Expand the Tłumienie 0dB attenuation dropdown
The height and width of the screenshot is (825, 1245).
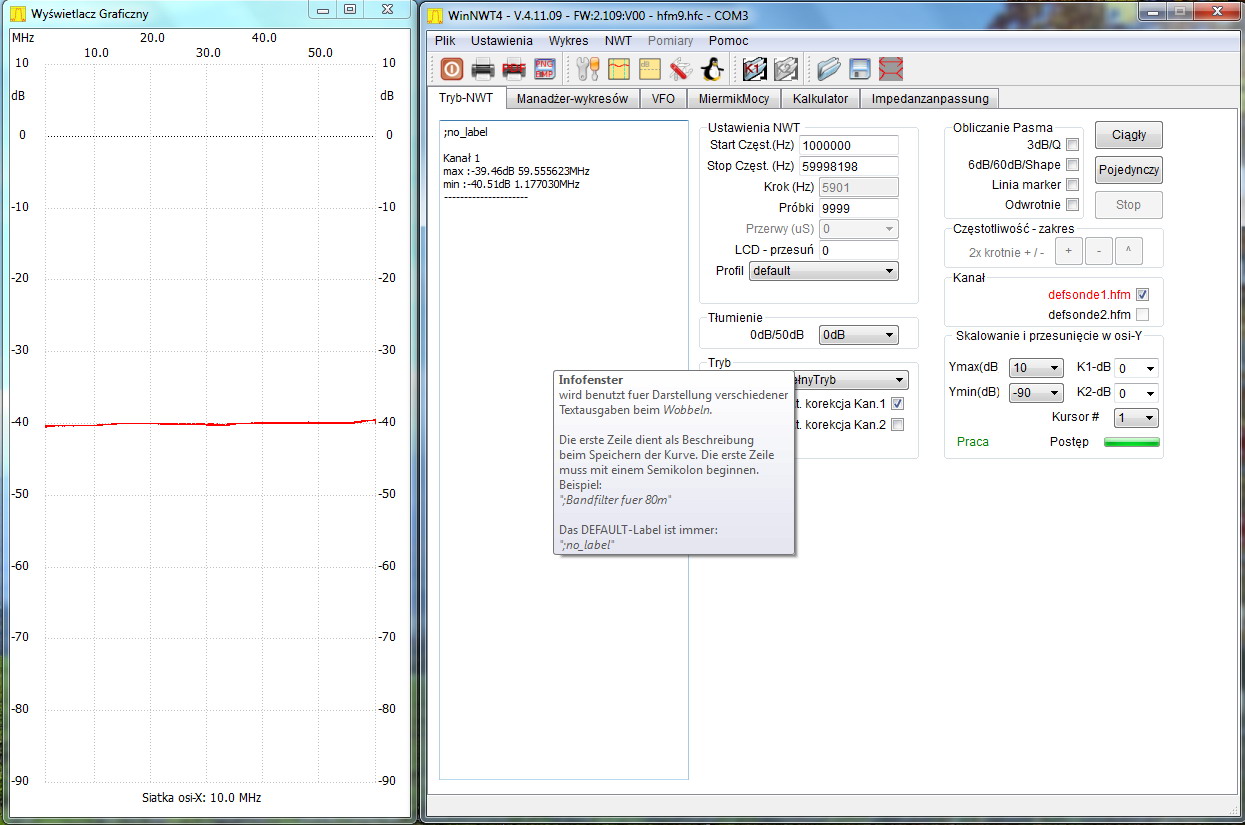857,336
